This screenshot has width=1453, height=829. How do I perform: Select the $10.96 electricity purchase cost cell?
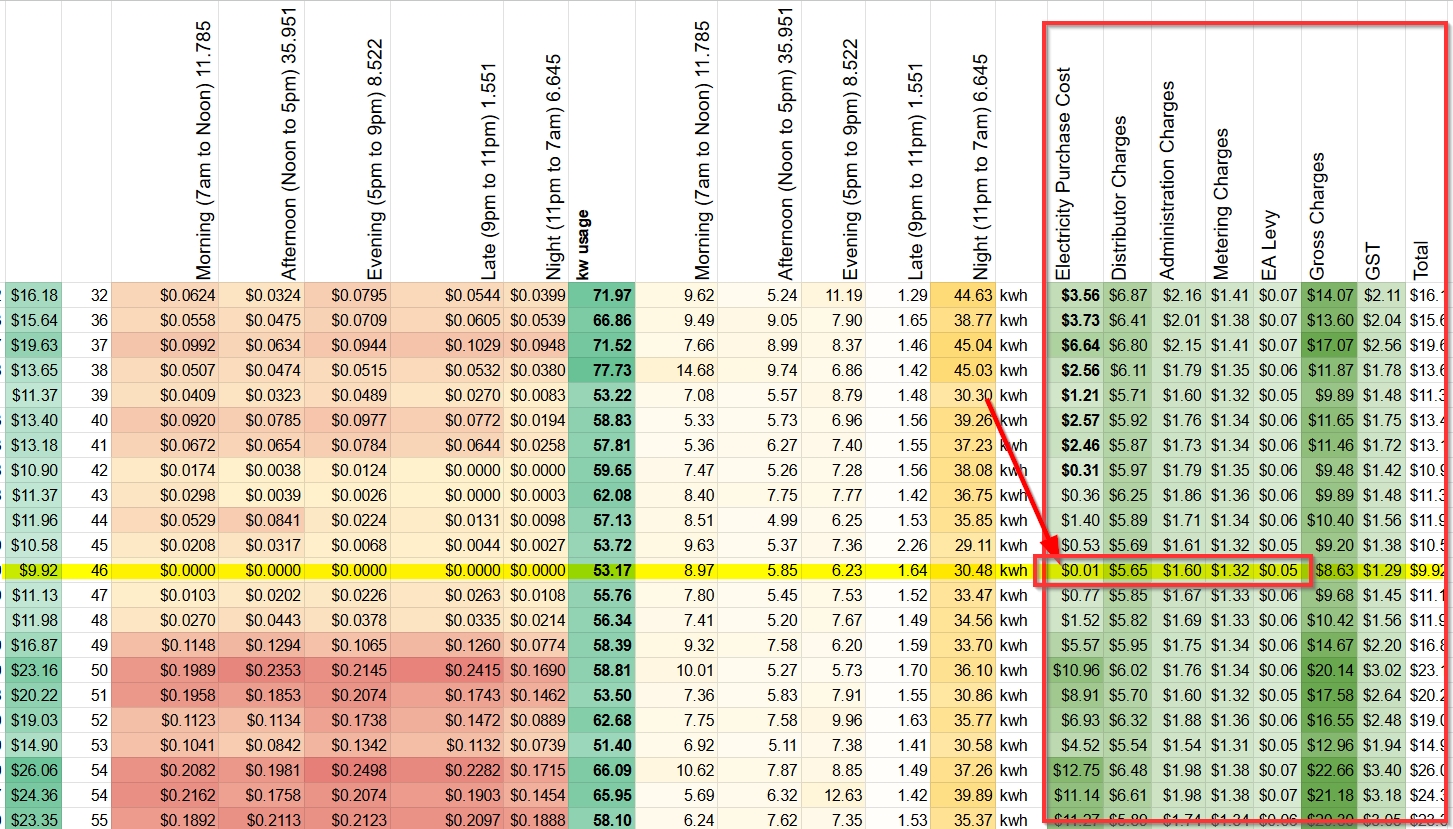(1076, 671)
